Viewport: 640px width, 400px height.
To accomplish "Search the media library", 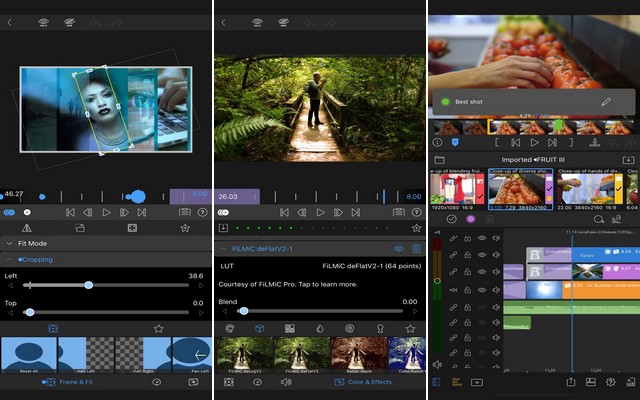I will (x=598, y=219).
